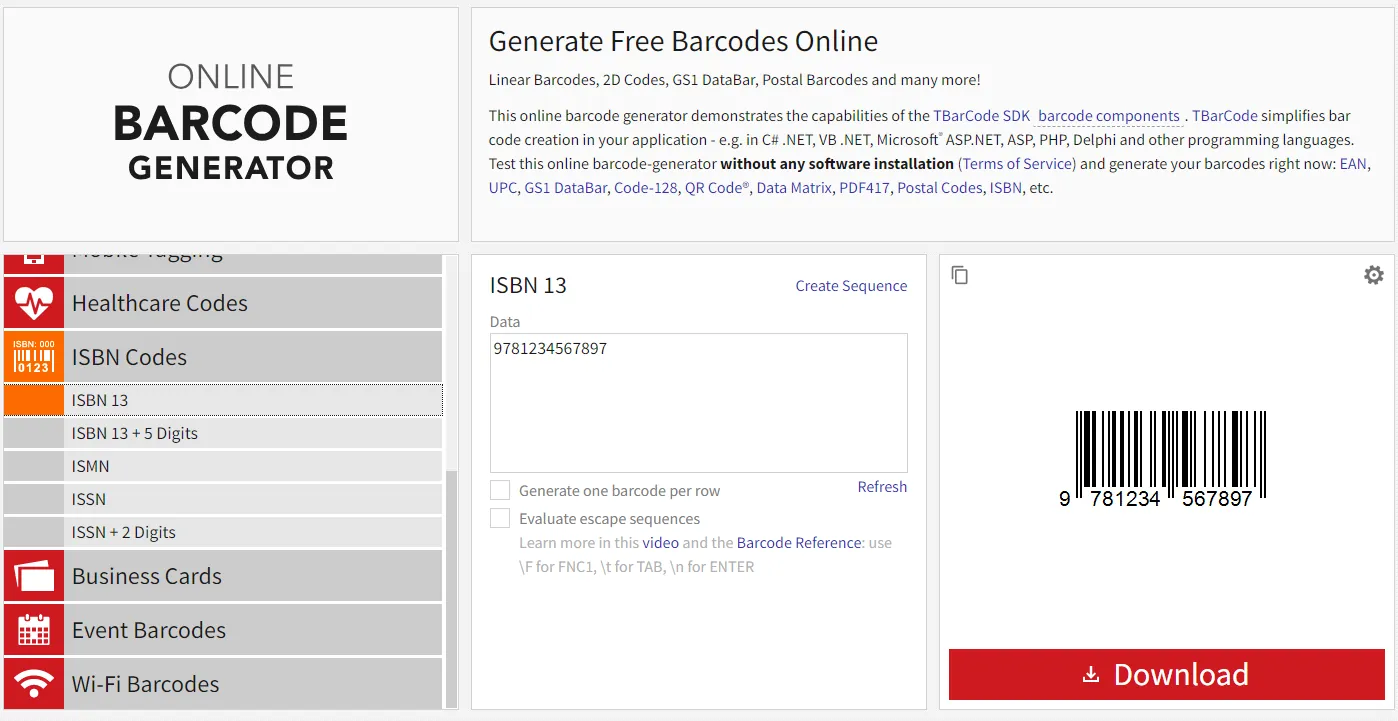Click the Event Barcodes calendar icon
This screenshot has width=1398, height=721.
click(34, 630)
